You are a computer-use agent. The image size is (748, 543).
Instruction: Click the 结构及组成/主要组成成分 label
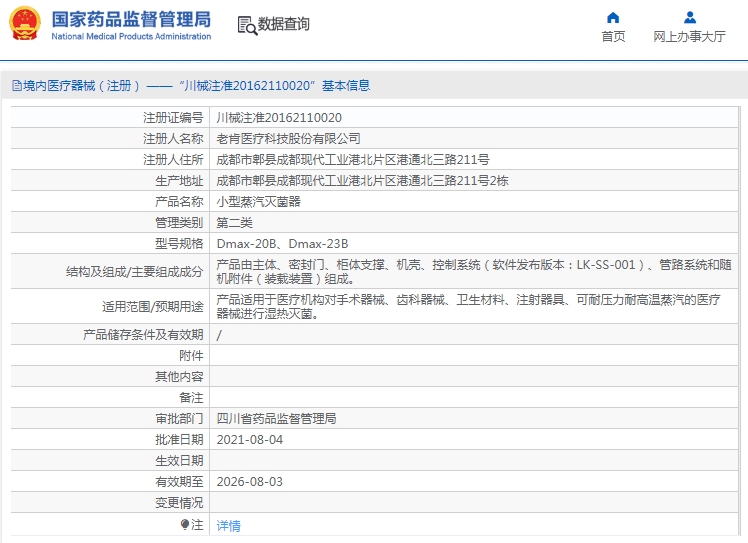(135, 272)
